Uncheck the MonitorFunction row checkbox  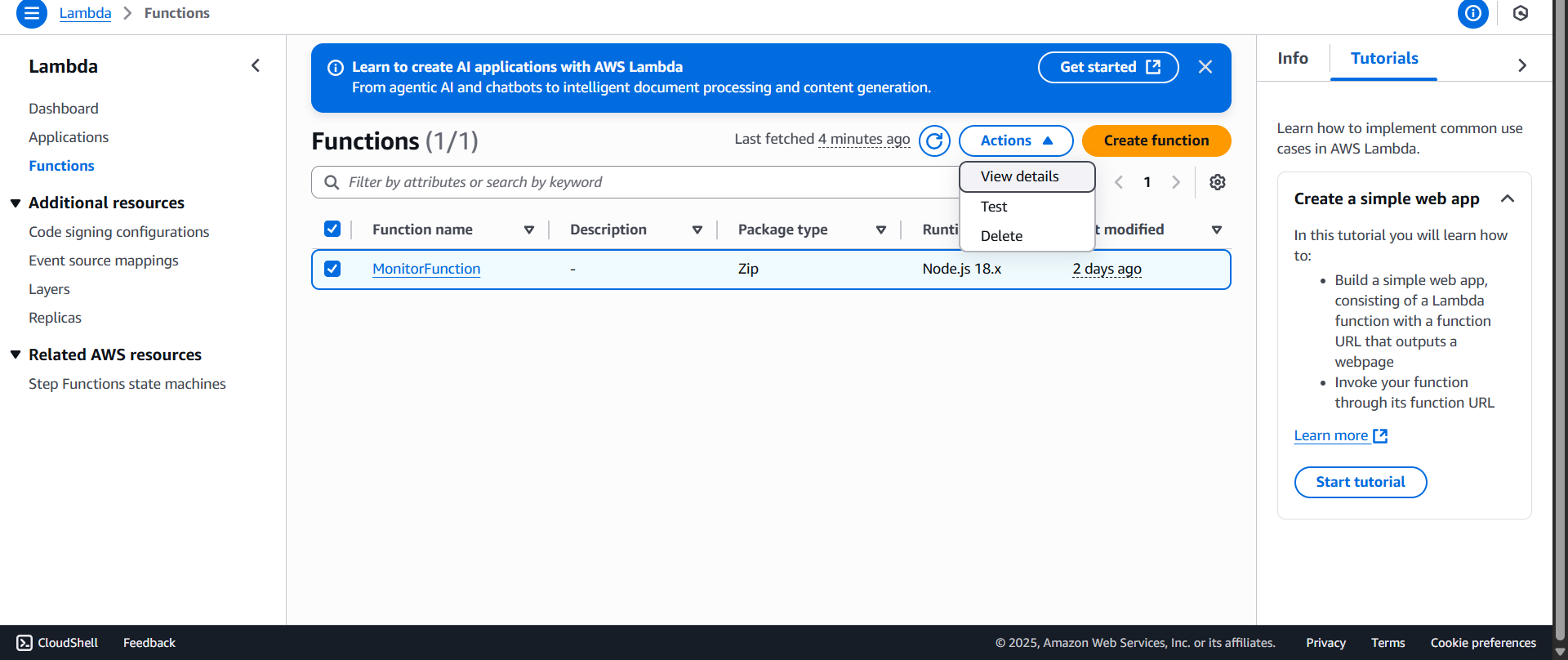(x=332, y=269)
